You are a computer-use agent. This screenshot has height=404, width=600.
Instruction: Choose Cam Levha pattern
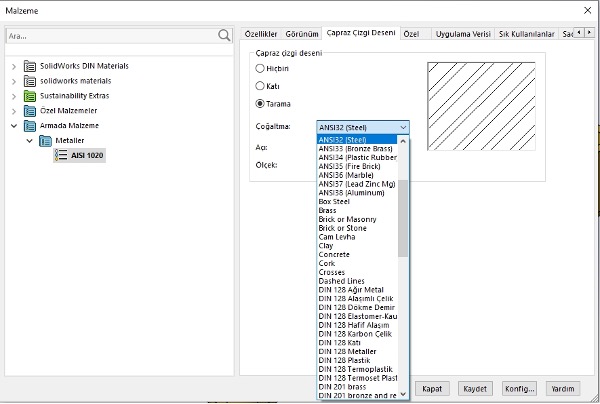coord(357,237)
